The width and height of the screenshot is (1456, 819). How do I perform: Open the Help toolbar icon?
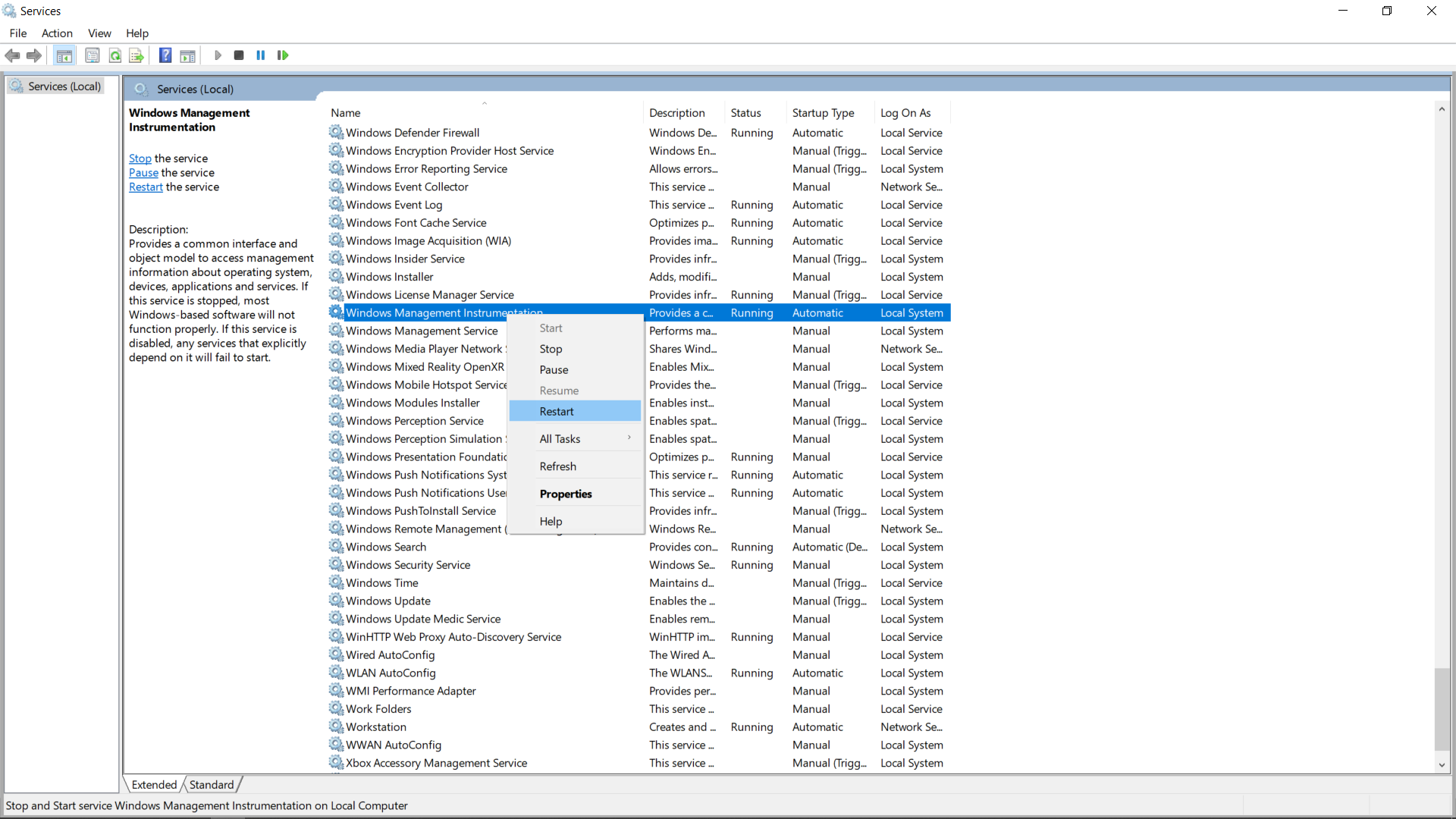[x=165, y=55]
